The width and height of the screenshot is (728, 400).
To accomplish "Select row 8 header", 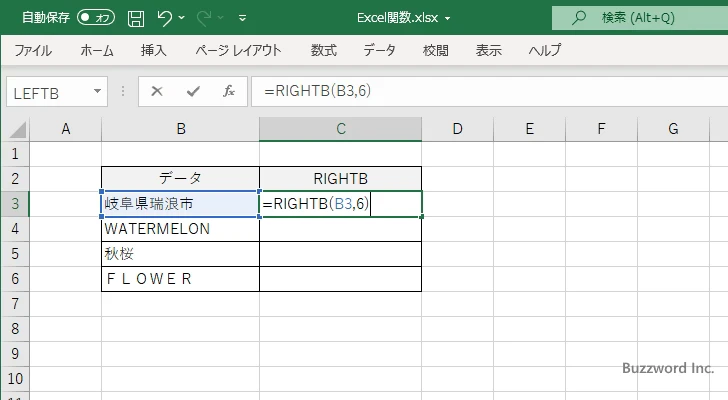I will tap(15, 329).
